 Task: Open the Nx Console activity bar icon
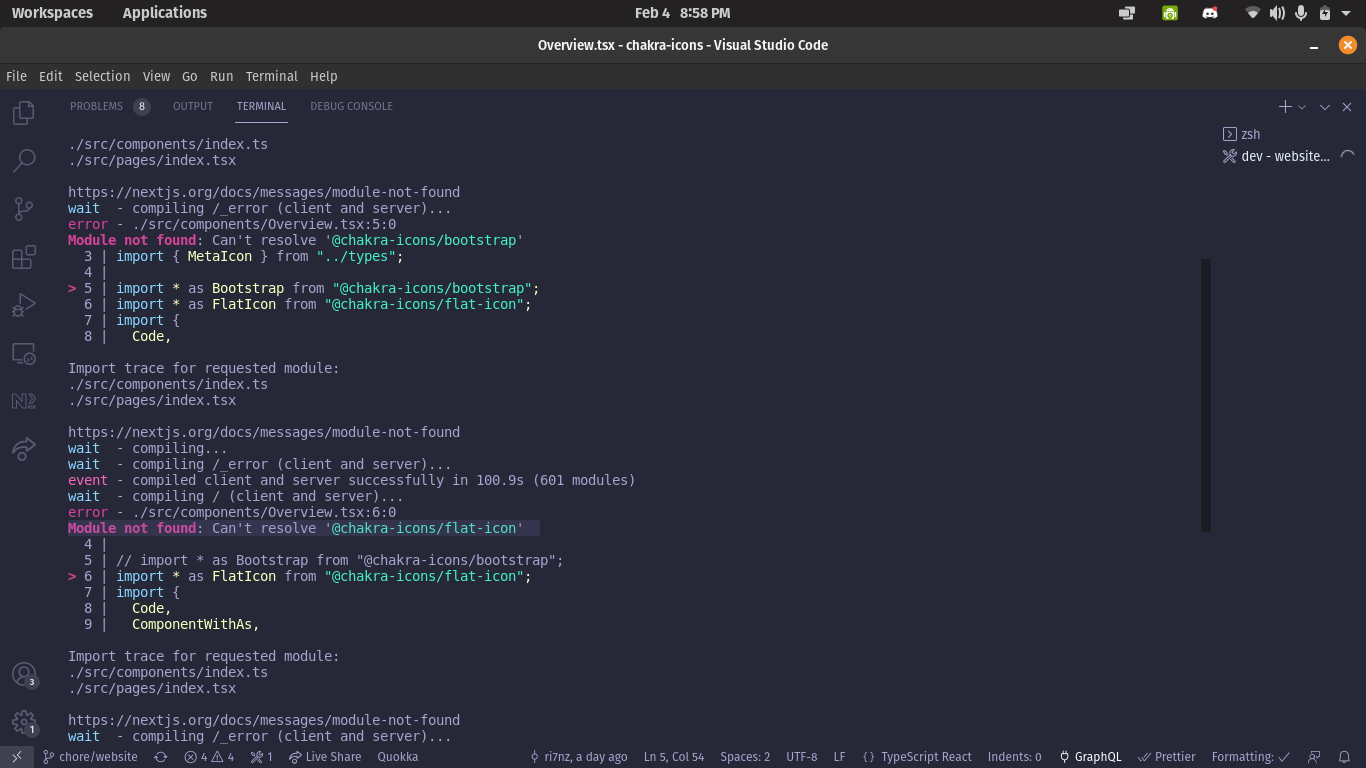24,401
